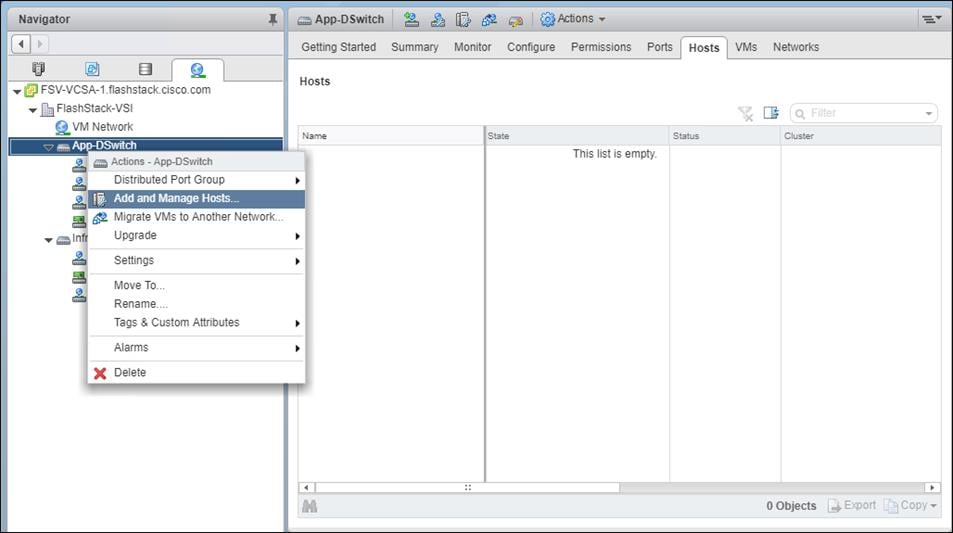This screenshot has height=533, width=953.
Task: Open the VMs and Templates view tab
Action: tap(92, 69)
